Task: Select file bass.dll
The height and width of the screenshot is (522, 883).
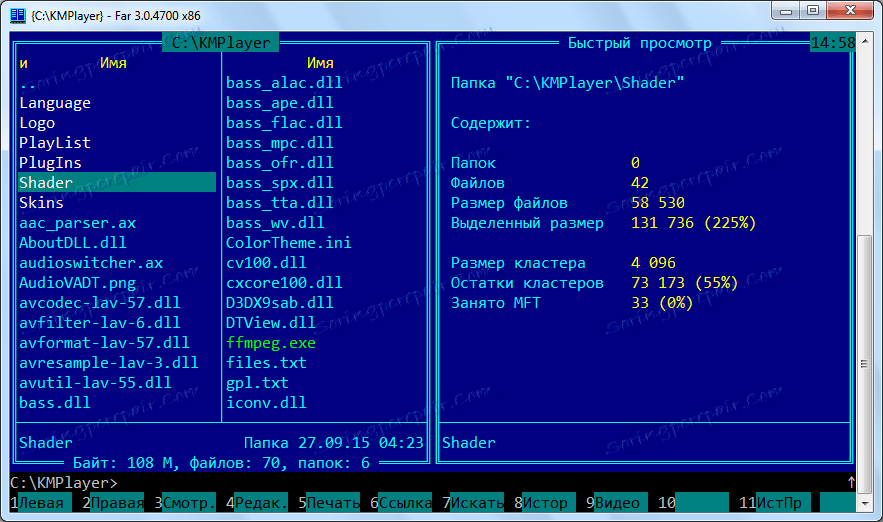Action: point(55,403)
